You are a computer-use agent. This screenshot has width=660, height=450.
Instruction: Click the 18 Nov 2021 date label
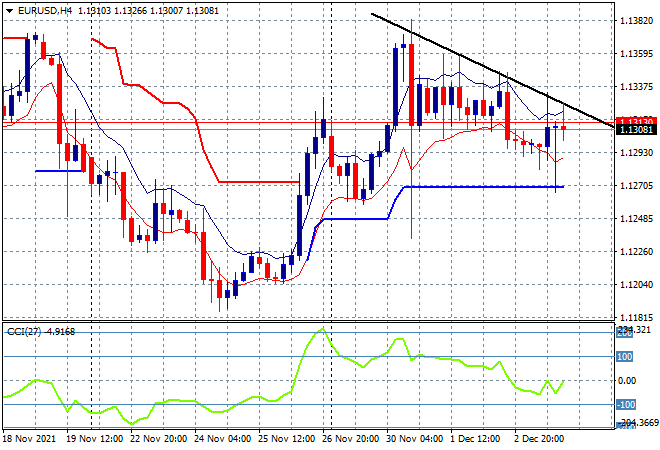29,439
